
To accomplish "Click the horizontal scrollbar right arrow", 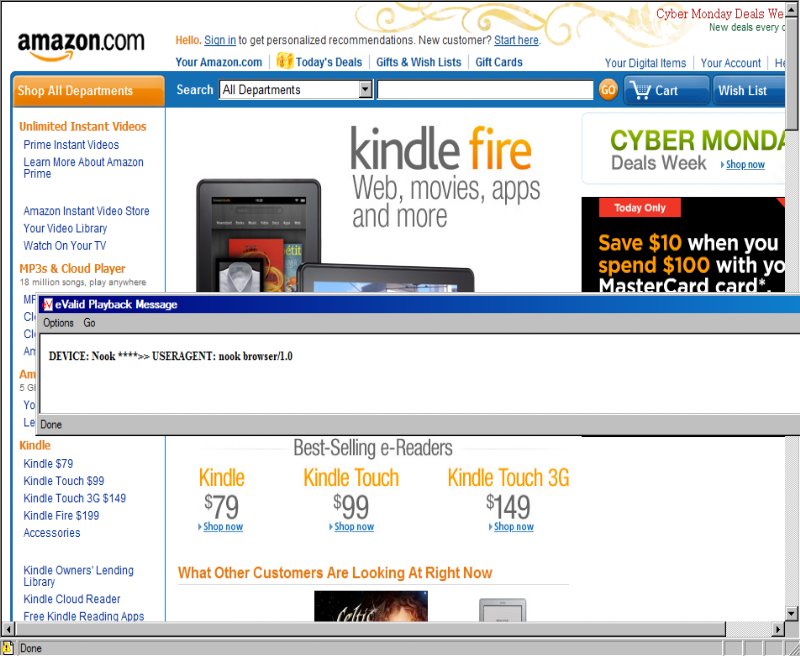I will point(778,629).
